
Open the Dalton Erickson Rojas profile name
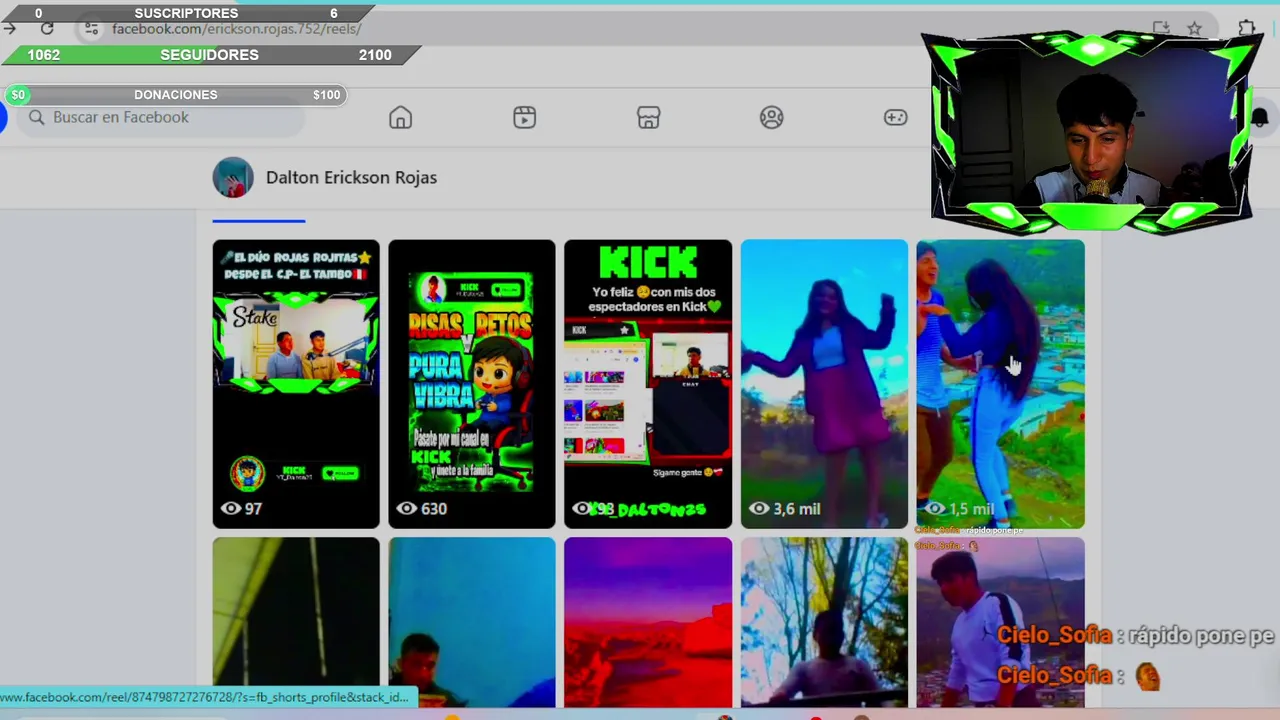pyautogui.click(x=351, y=177)
